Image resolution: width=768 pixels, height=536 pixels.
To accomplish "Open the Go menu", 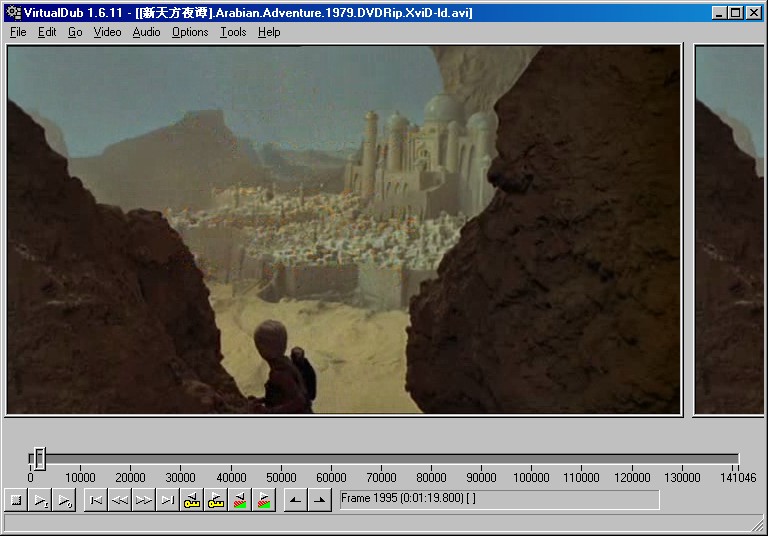I will (75, 32).
